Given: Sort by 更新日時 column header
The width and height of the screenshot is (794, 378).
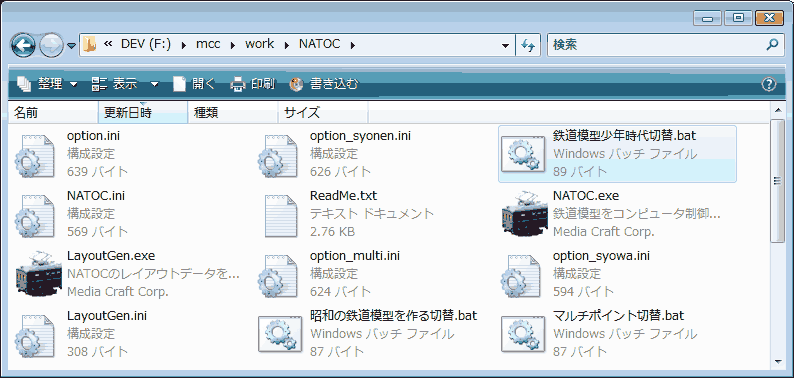Looking at the screenshot, I should click(x=143, y=112).
